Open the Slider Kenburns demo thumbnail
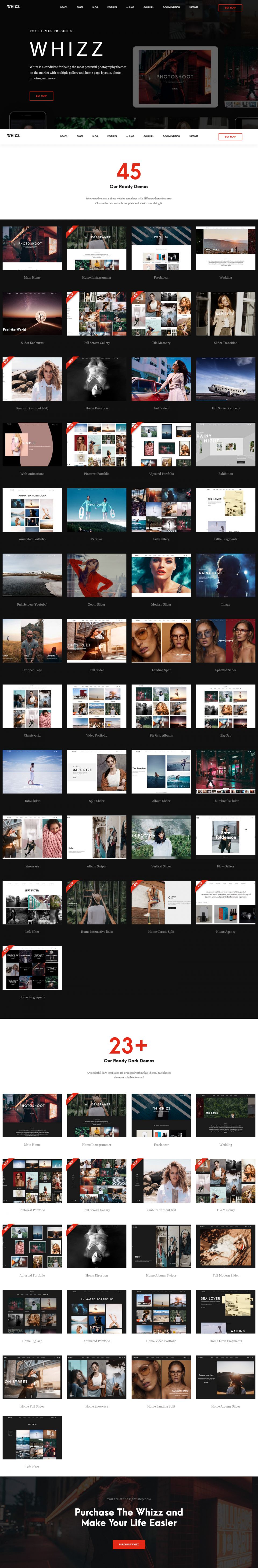 (x=32, y=314)
